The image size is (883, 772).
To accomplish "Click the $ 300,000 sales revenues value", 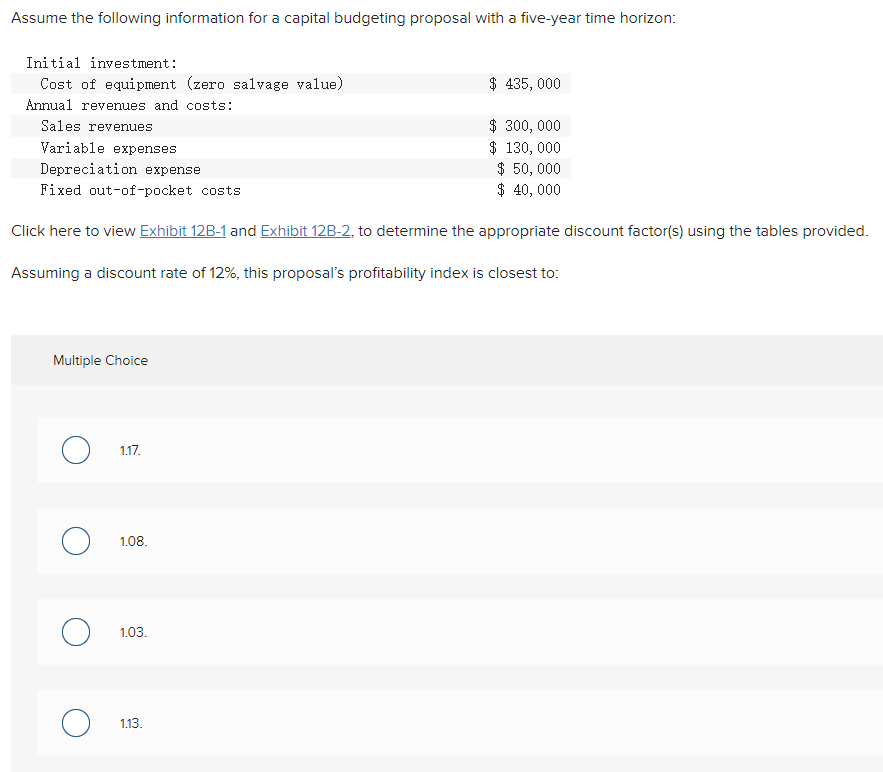I will tap(525, 126).
